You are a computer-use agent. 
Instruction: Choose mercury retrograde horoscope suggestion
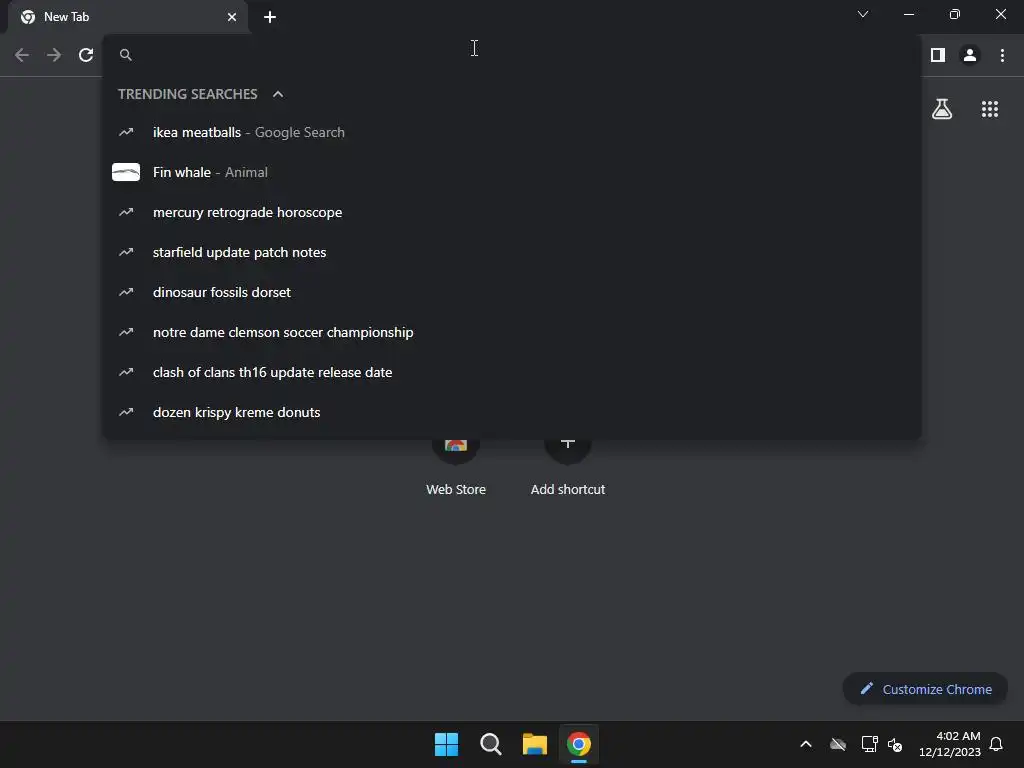pyautogui.click(x=512, y=212)
